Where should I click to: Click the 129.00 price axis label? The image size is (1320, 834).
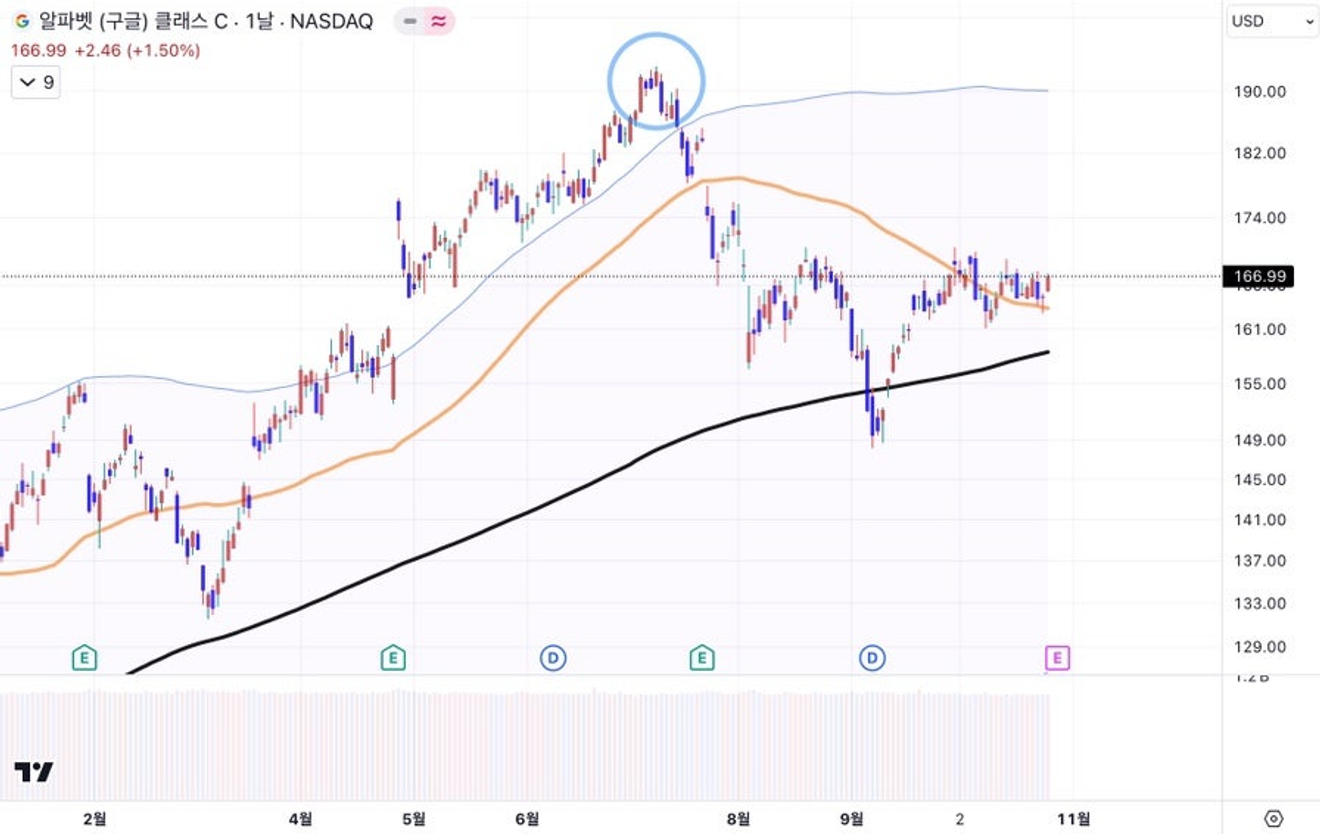pos(1258,647)
